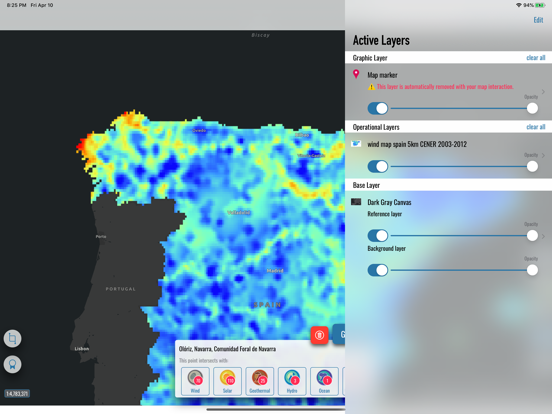Click the Wi-Fi status icon

click(x=519, y=5)
